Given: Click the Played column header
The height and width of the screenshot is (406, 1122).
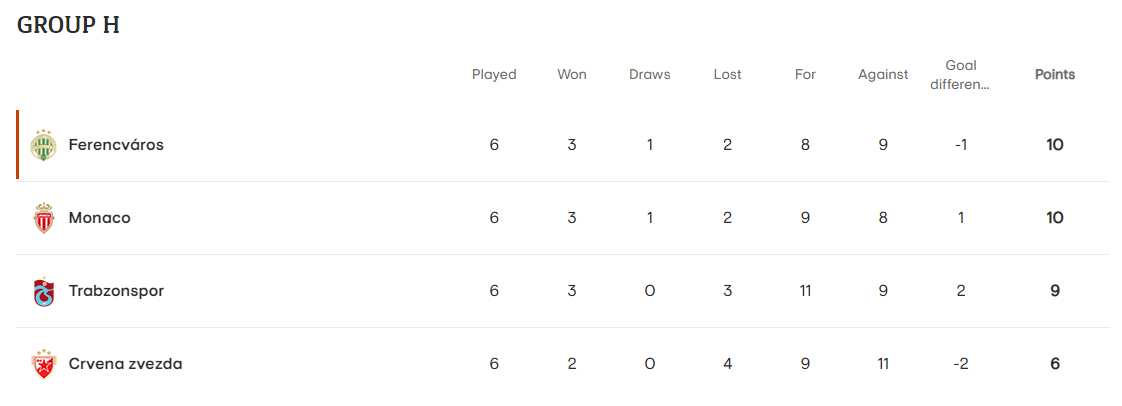Looking at the screenshot, I should tap(494, 75).
